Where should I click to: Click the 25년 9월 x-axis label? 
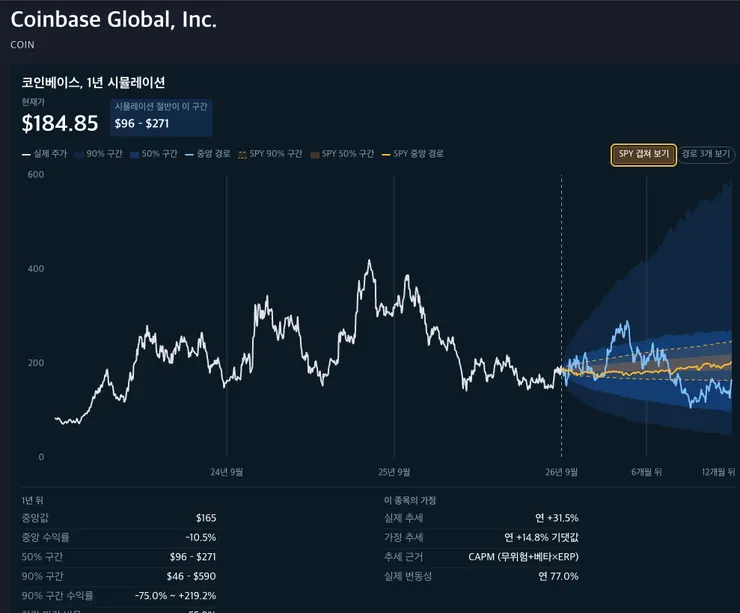pyautogui.click(x=394, y=472)
